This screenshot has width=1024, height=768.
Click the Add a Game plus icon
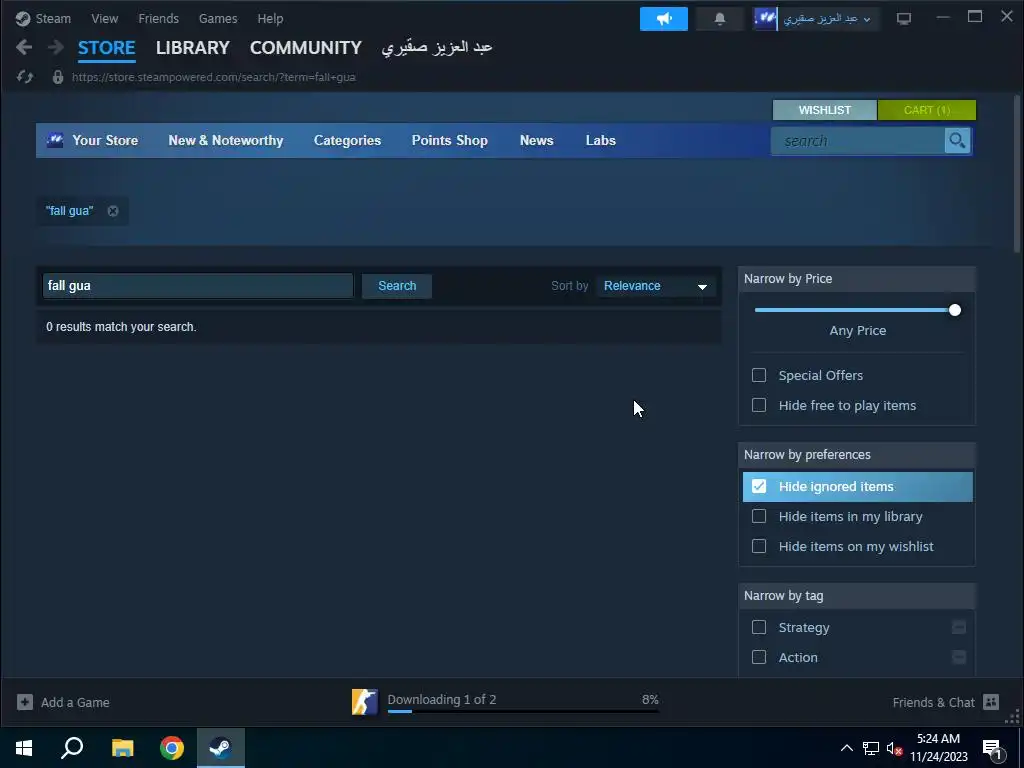click(25, 702)
